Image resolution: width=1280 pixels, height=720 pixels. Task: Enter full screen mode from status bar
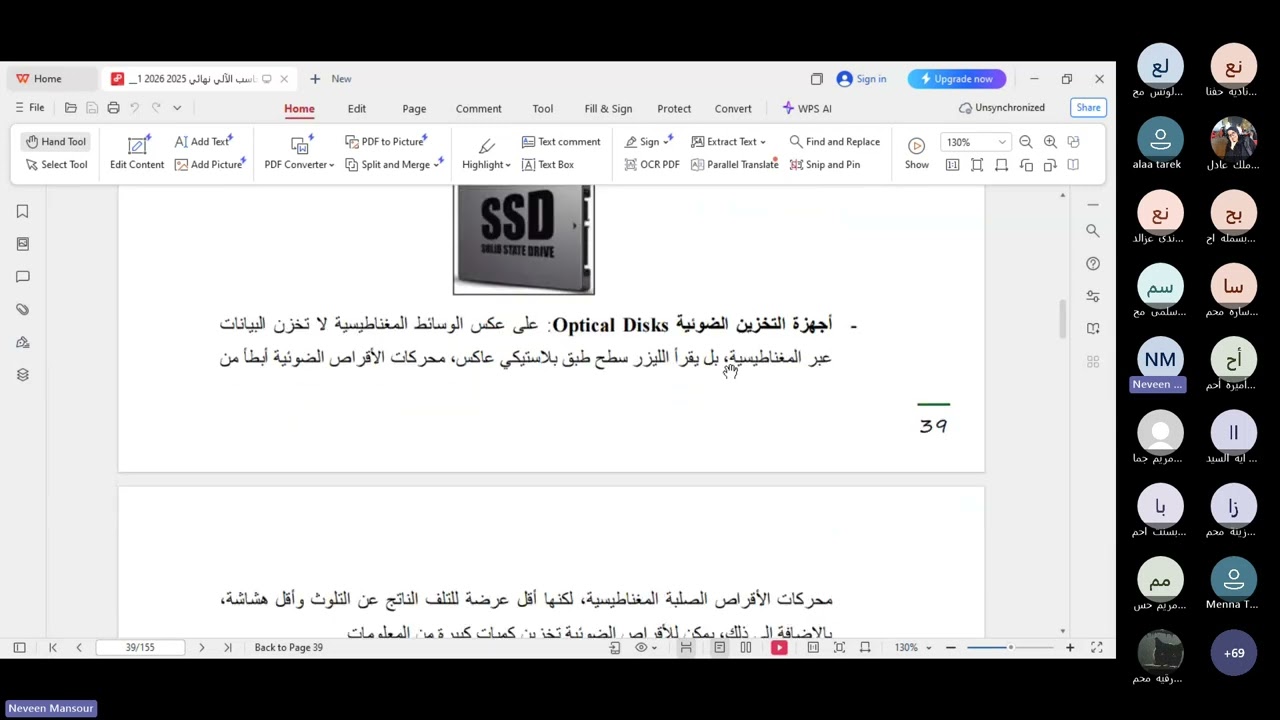point(1097,648)
